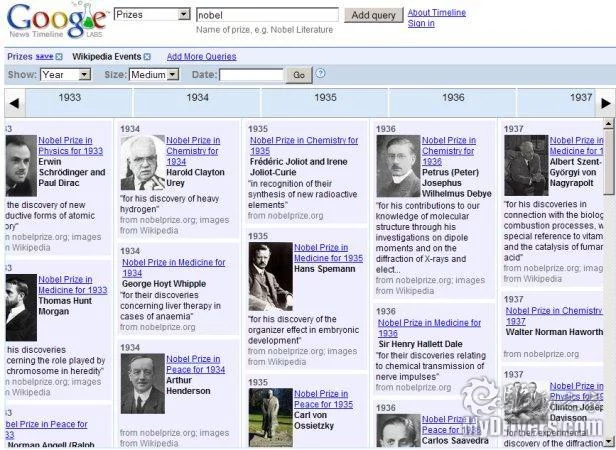Jump to 1935 in the timeline header
Image resolution: width=616 pixels, height=450 pixels.
(325, 98)
